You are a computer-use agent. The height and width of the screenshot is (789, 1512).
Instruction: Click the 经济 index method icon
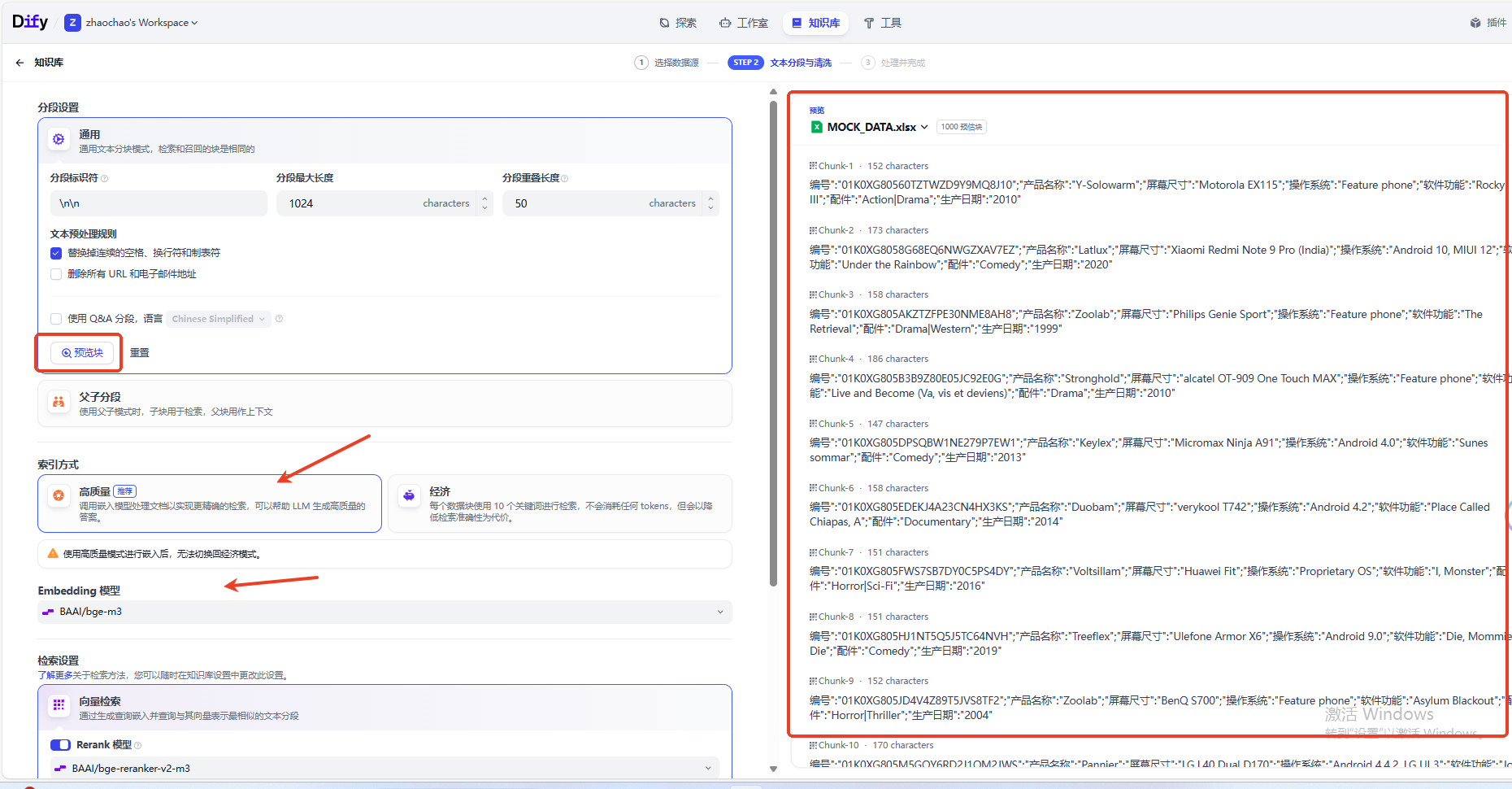(x=409, y=495)
